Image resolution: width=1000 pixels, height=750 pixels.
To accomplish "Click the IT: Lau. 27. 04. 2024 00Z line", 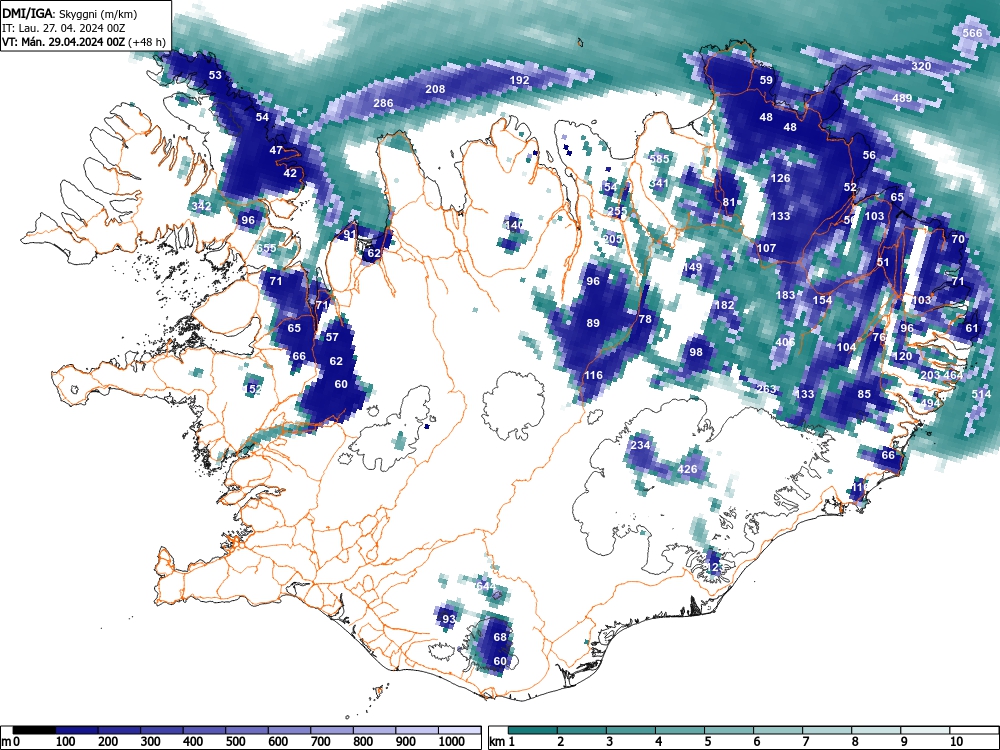I will tap(64, 28).
